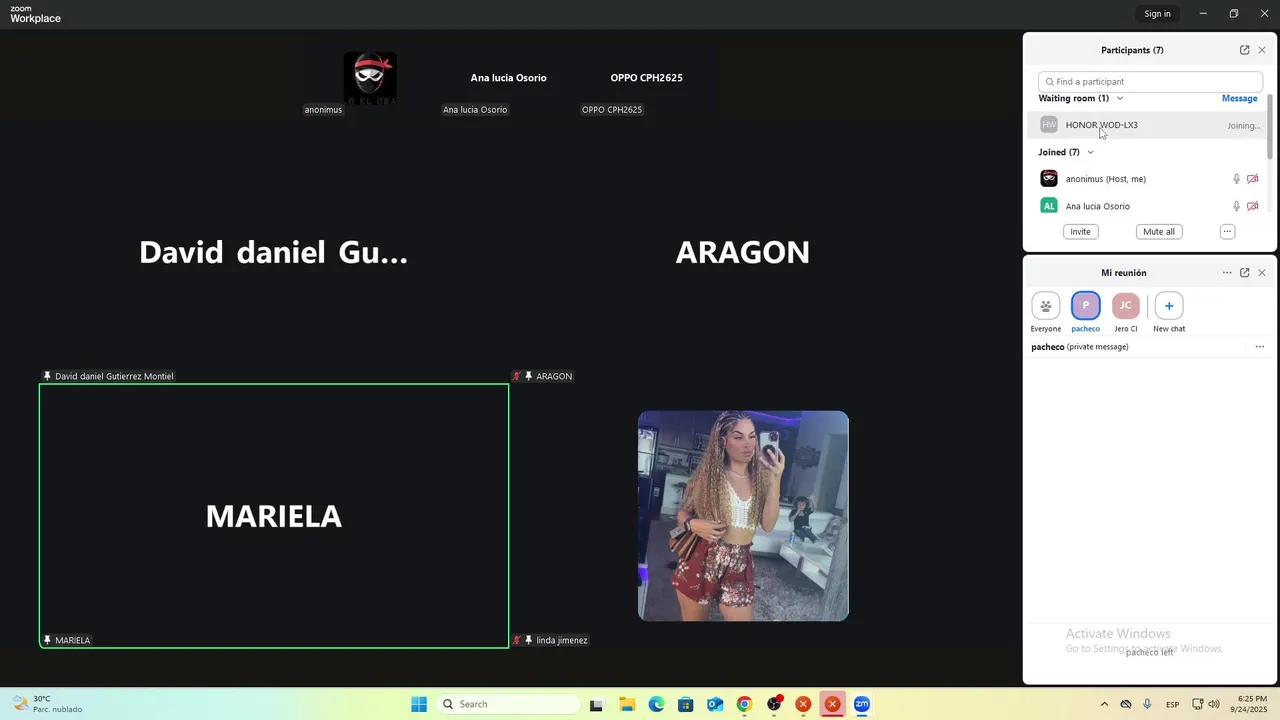Image resolution: width=1280 pixels, height=720 pixels.
Task: Click the microphone tray icon
Action: coord(1147,704)
